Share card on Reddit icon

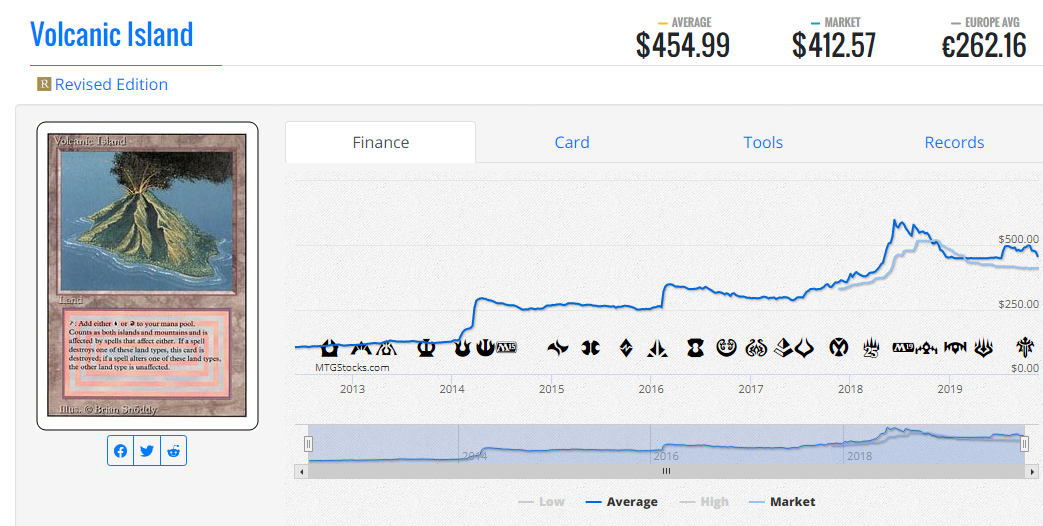(174, 451)
